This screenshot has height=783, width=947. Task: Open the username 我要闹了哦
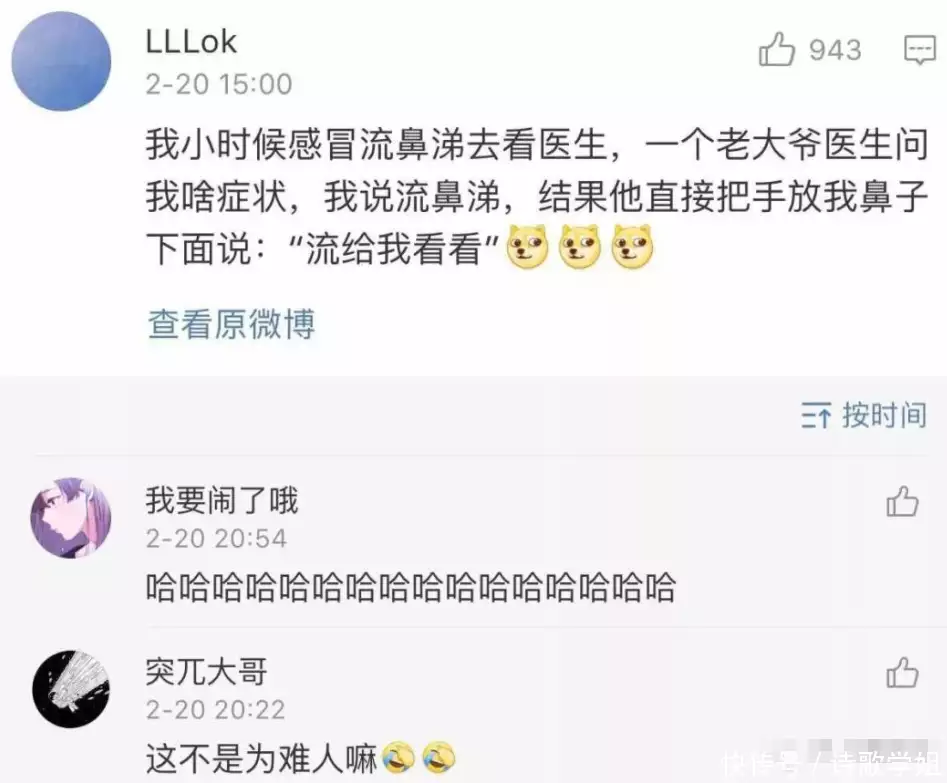(x=222, y=501)
